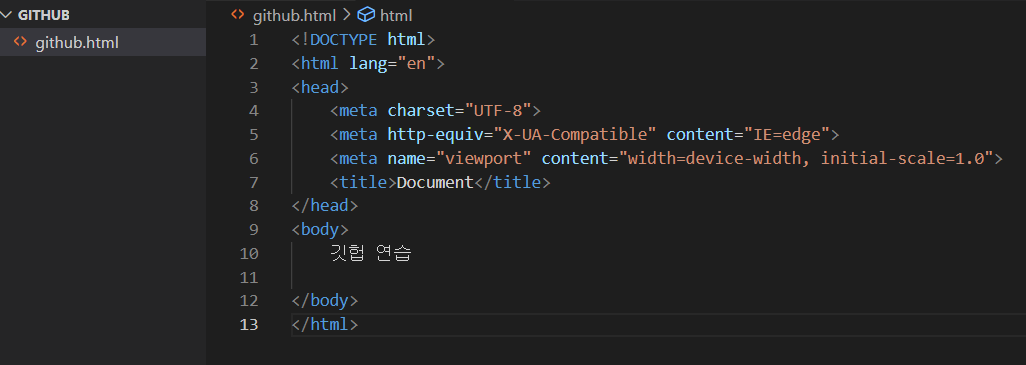1026x365 pixels.
Task: Click the cube symbol icon in breadcrumb
Action: pos(366,14)
